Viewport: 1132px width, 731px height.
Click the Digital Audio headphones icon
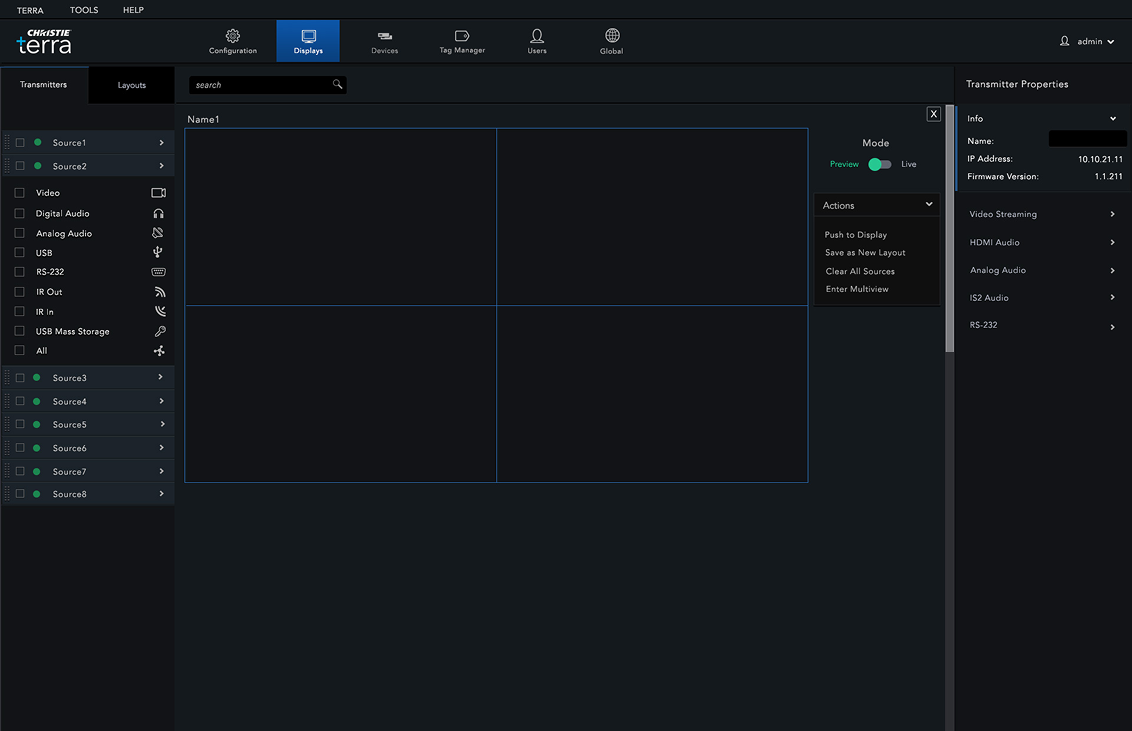157,212
